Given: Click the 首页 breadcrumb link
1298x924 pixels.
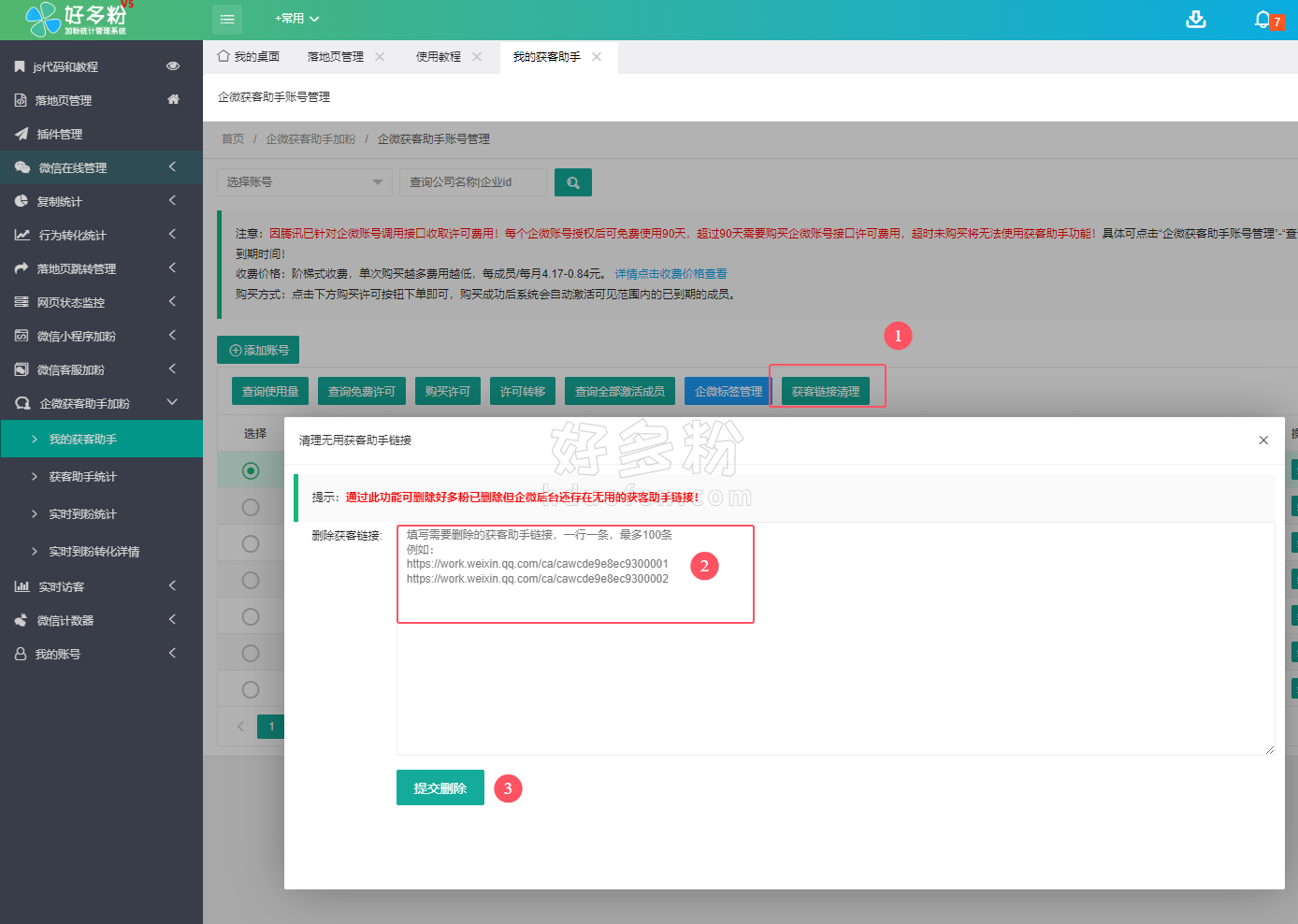Looking at the screenshot, I should [x=233, y=138].
